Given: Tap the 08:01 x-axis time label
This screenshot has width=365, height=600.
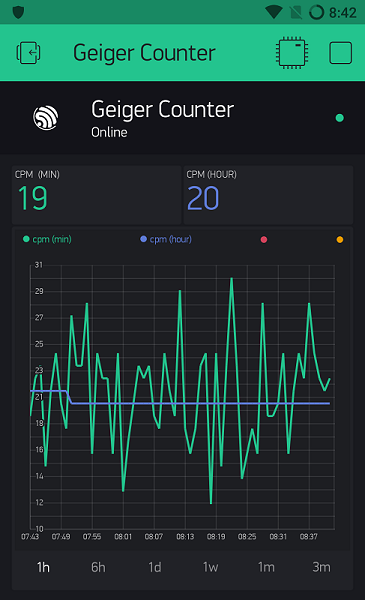Looking at the screenshot, I should pos(123,536).
